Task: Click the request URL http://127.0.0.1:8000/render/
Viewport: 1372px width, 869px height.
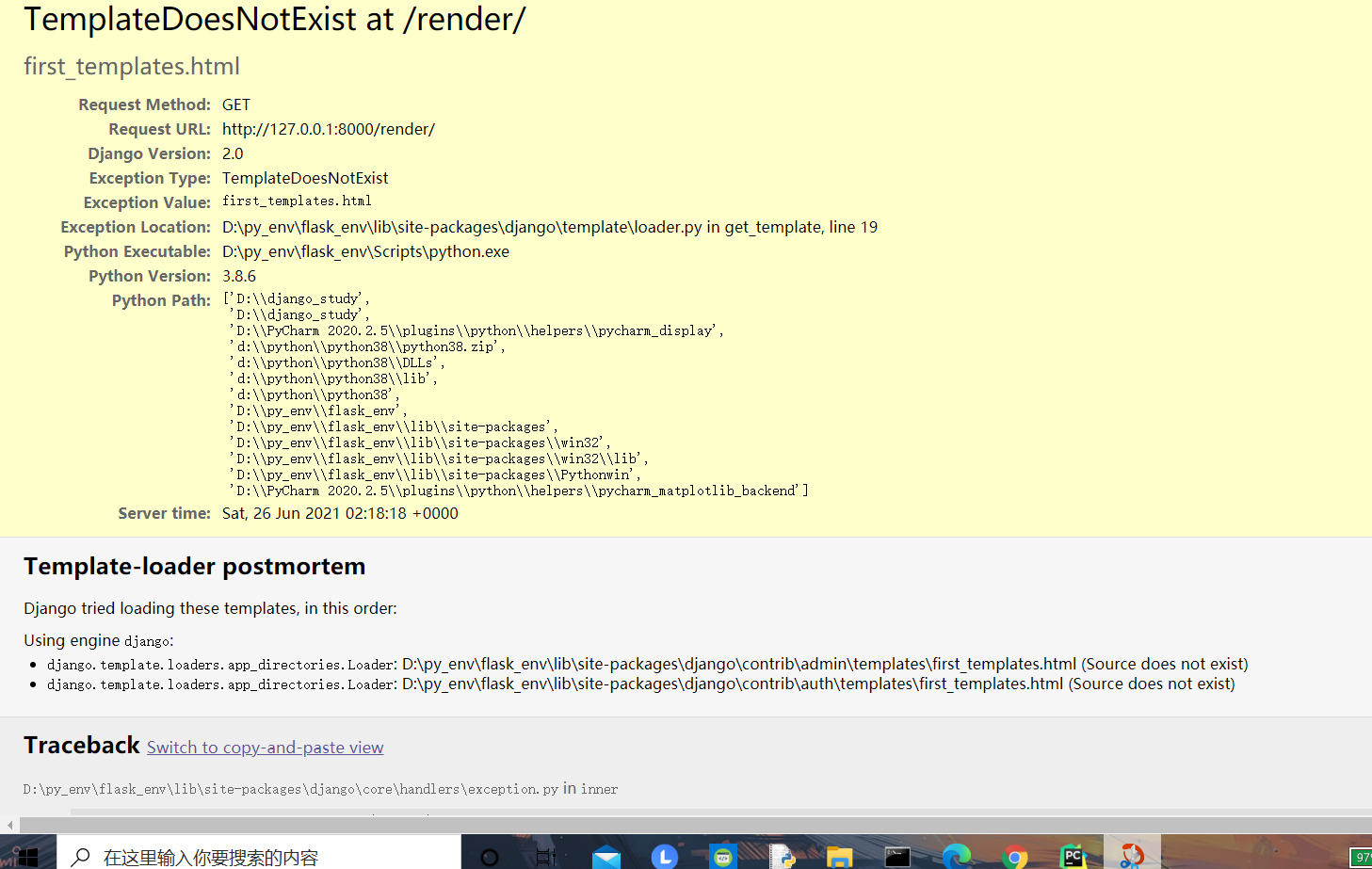Action: pos(329,129)
